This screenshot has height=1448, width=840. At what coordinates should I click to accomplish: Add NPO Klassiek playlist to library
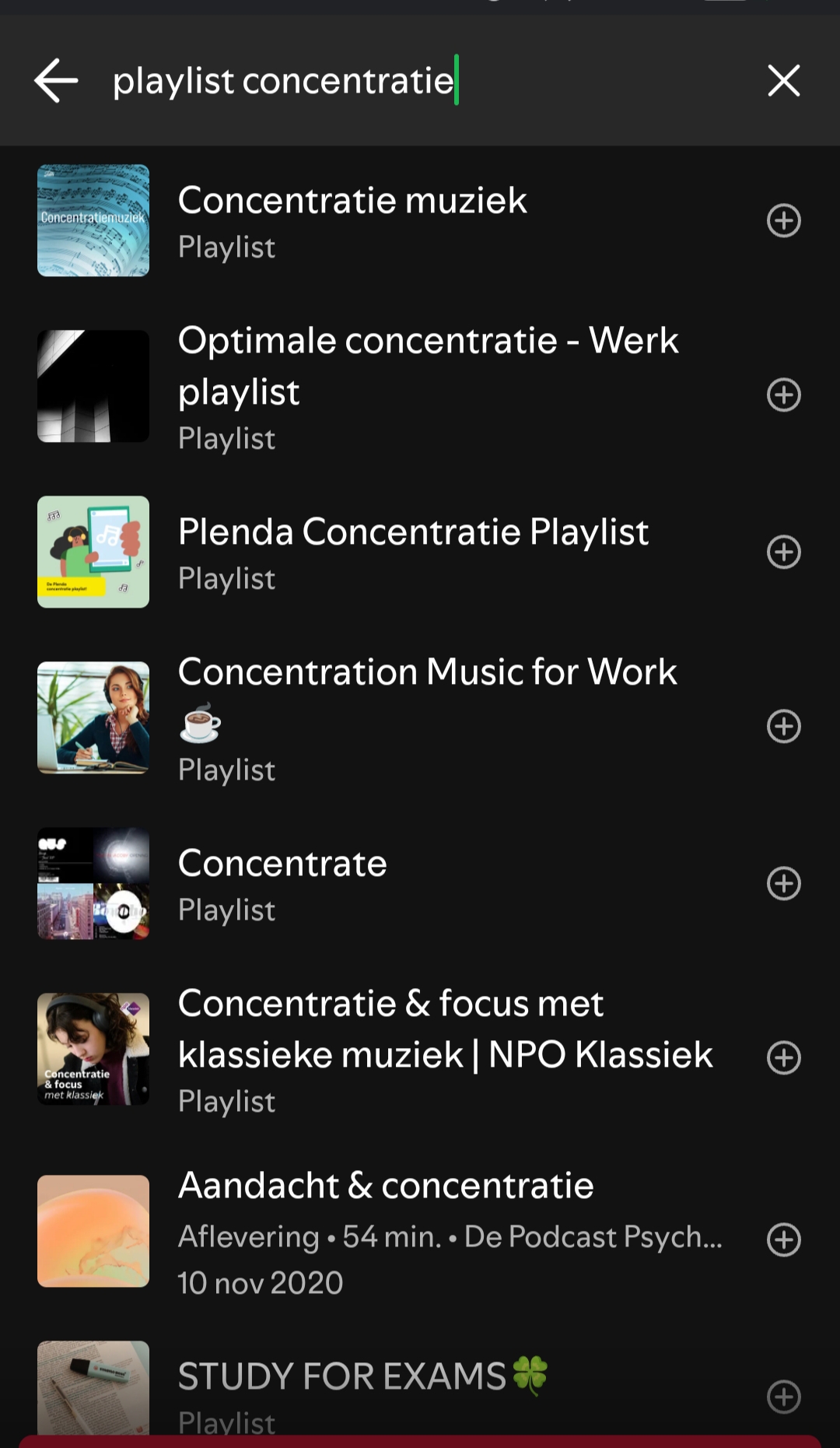(783, 1057)
